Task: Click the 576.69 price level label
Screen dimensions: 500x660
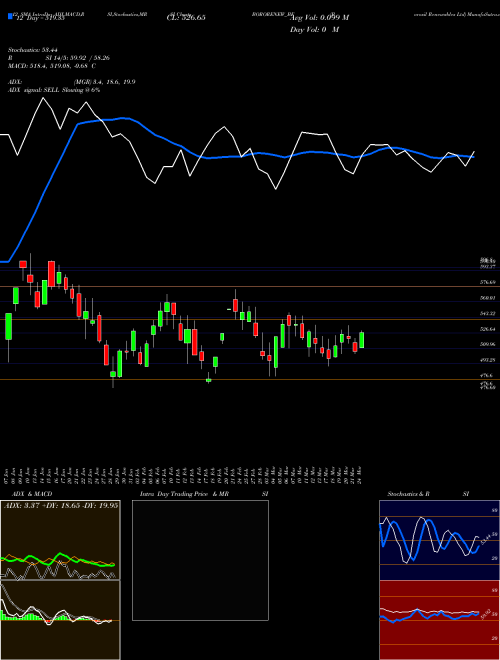Action: coord(487,282)
